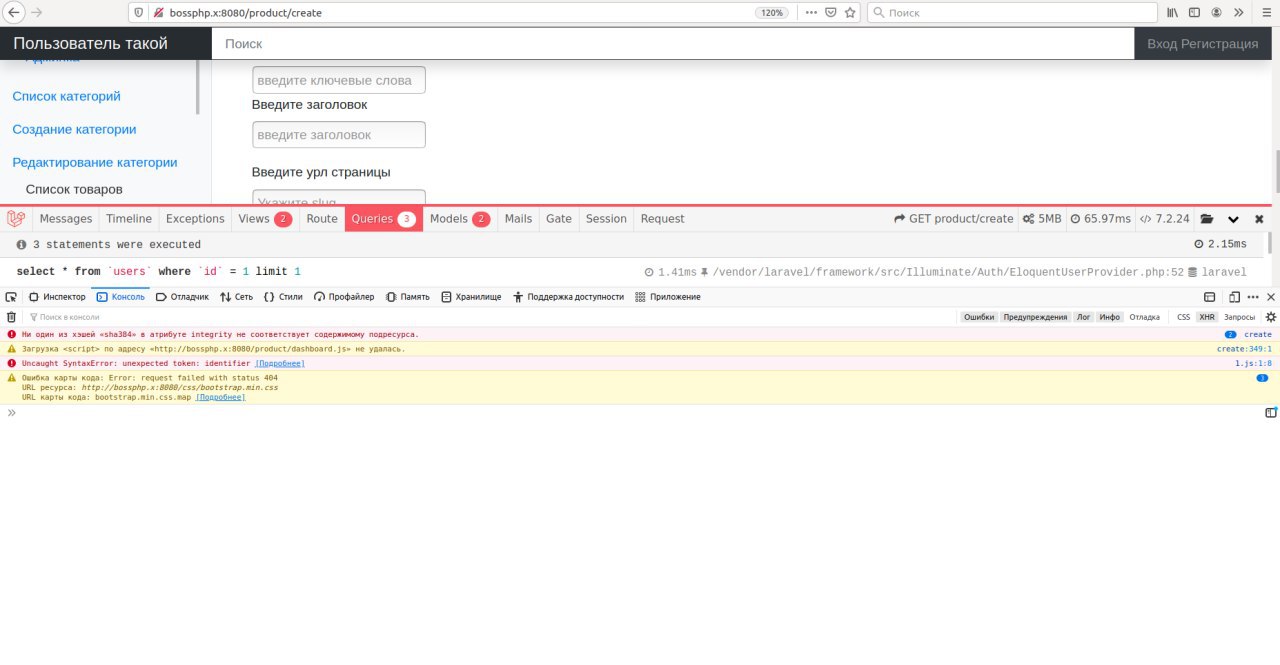Image resolution: width=1280 pixels, height=665 pixels.
Task: Click the Подробнее link beside SyntaxError message
Action: pyautogui.click(x=280, y=363)
